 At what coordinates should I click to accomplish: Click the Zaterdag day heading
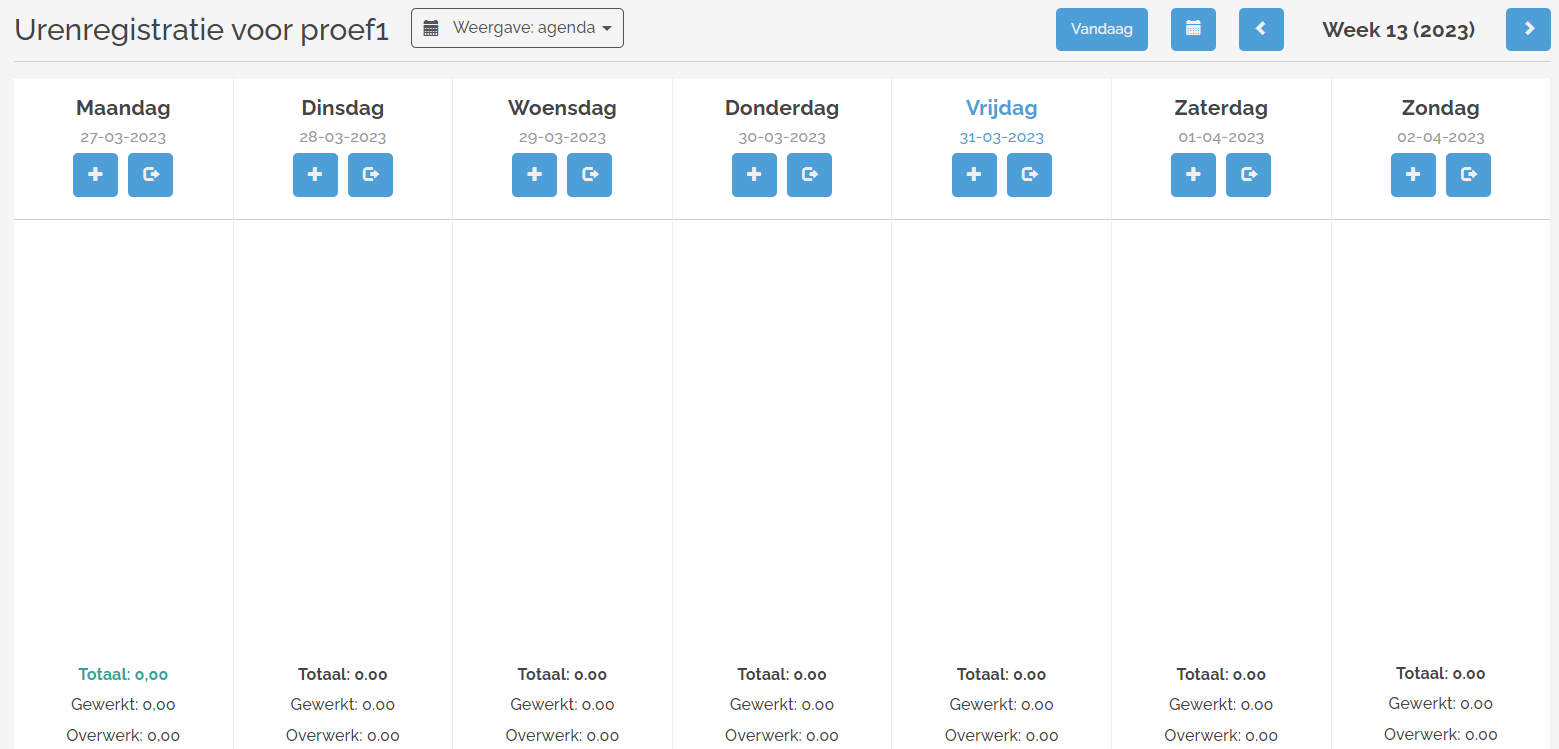point(1221,108)
